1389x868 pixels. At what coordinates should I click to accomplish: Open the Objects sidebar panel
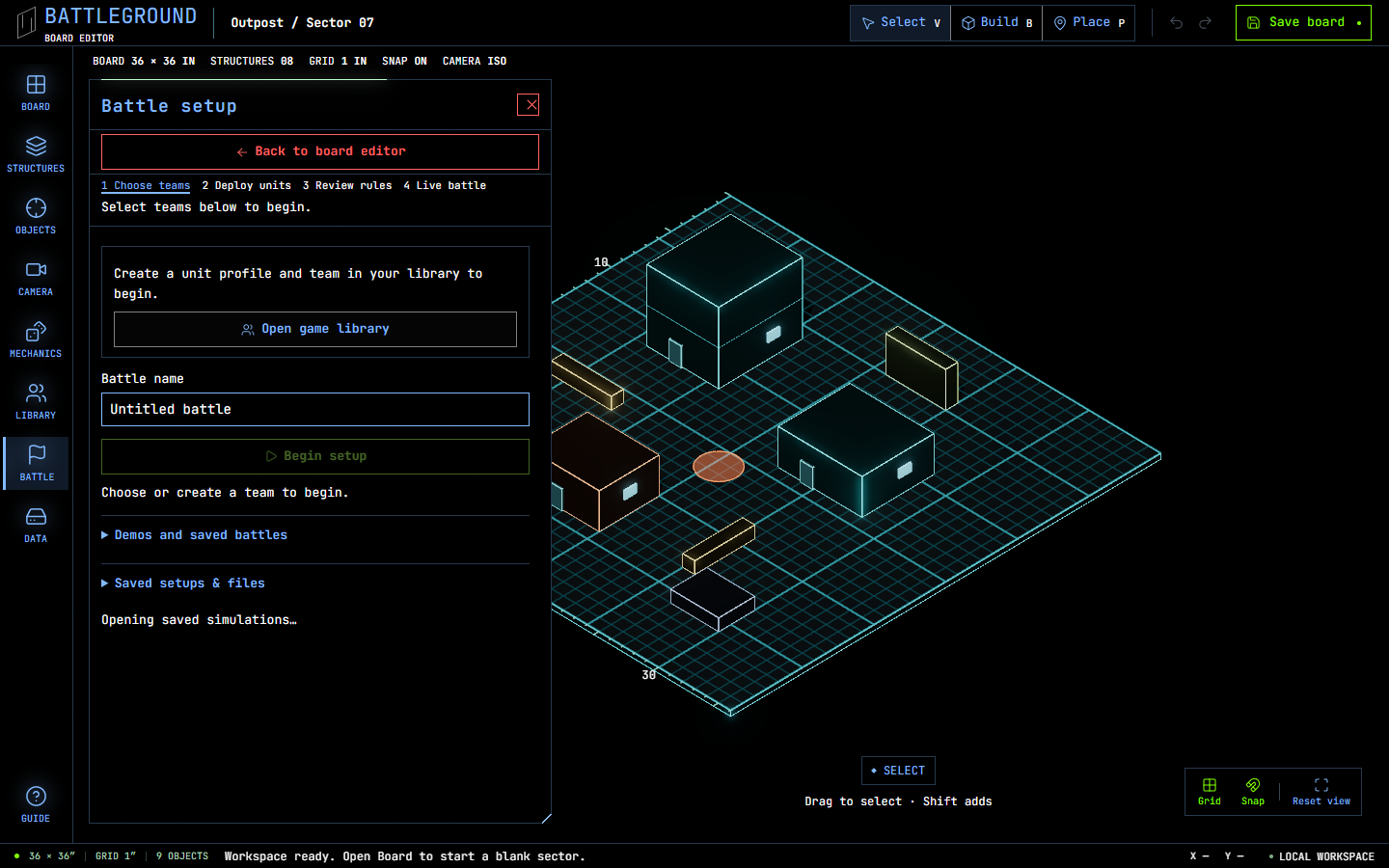[36, 216]
